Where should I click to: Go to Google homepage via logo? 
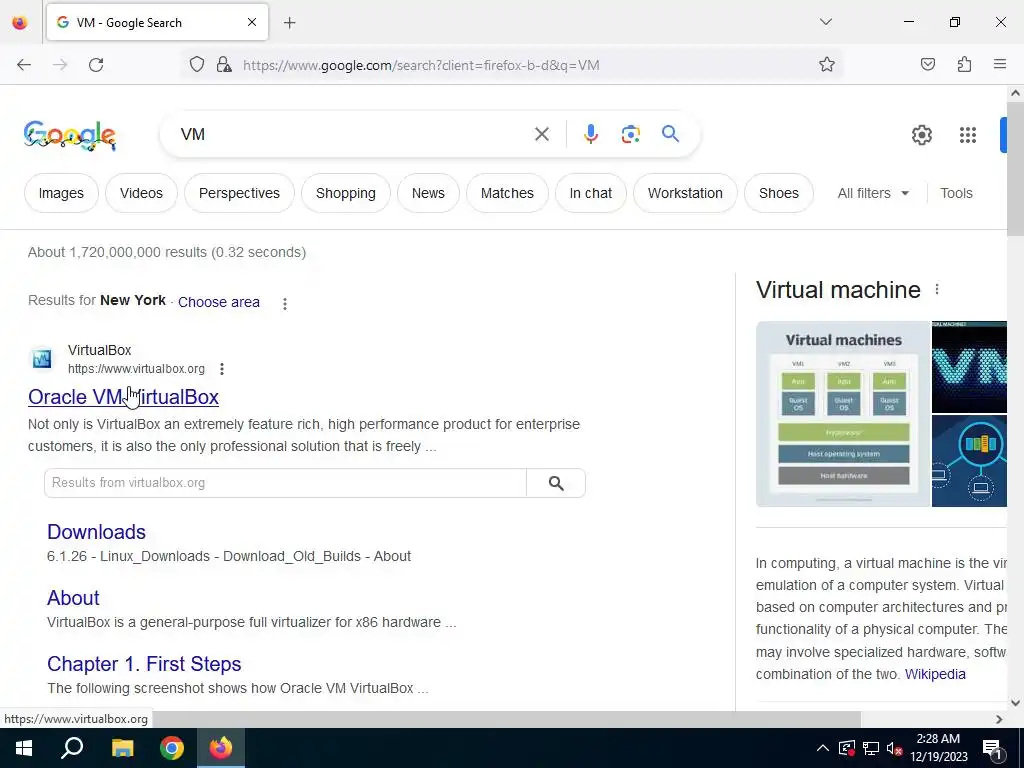(70, 135)
